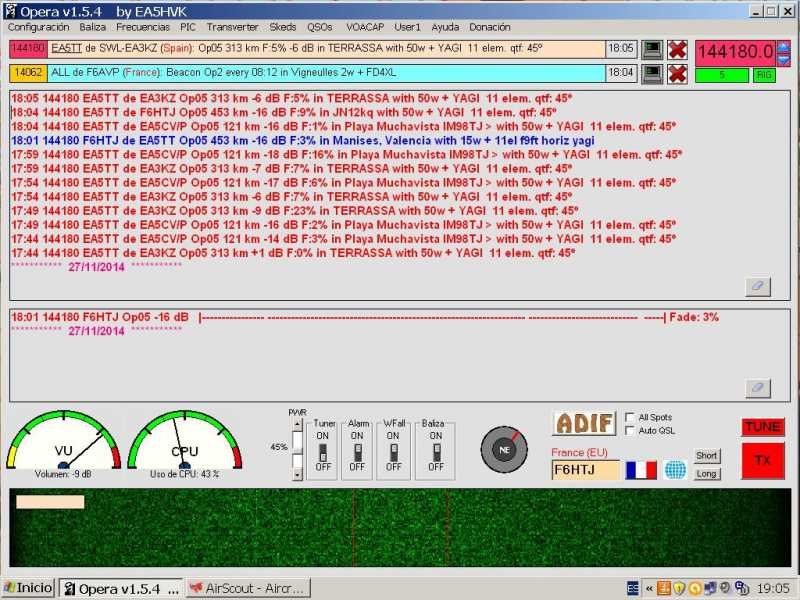Open the ES language indicator in the tray
The width and height of the screenshot is (800, 600).
pyautogui.click(x=633, y=588)
